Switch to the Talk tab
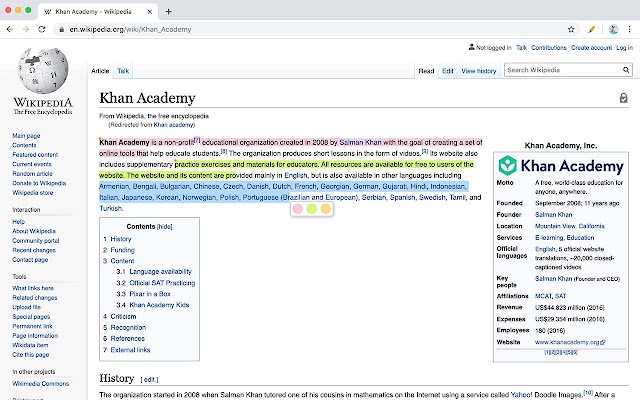Screen dimensions: 640x400 pyautogui.click(x=123, y=71)
